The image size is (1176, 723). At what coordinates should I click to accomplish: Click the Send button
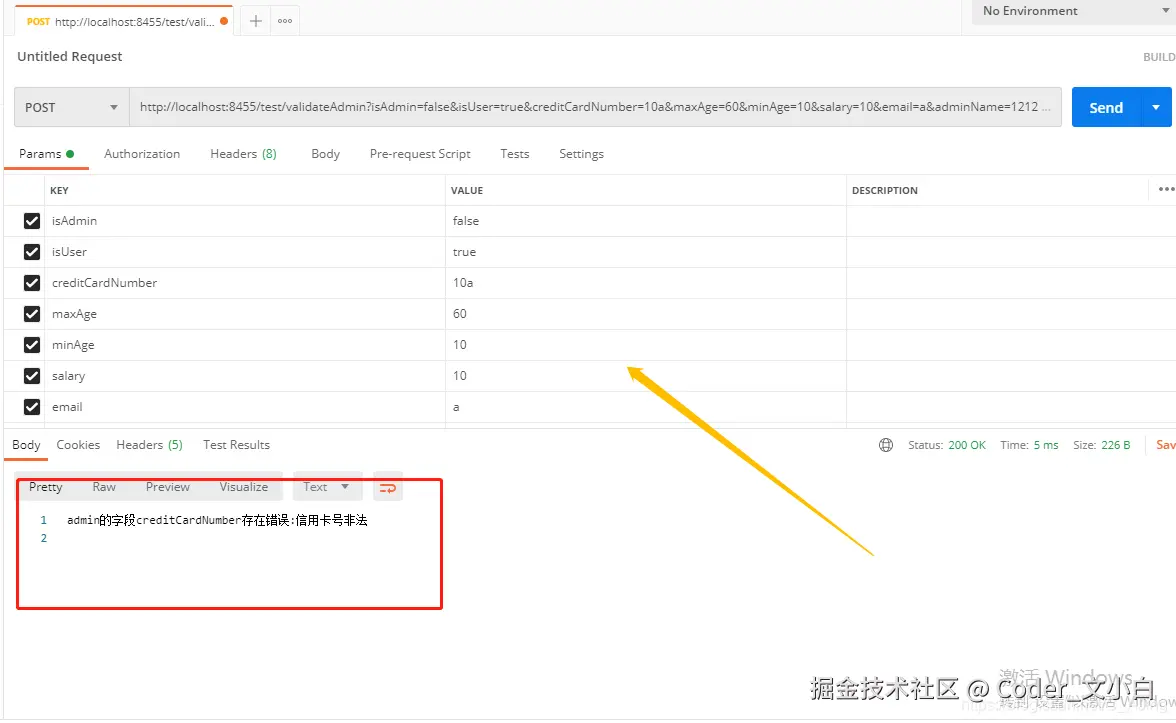pos(1106,107)
